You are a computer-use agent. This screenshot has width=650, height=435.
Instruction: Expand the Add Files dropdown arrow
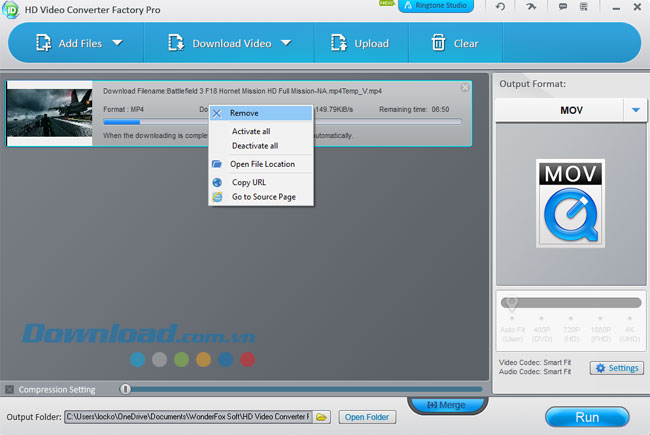pyautogui.click(x=117, y=43)
